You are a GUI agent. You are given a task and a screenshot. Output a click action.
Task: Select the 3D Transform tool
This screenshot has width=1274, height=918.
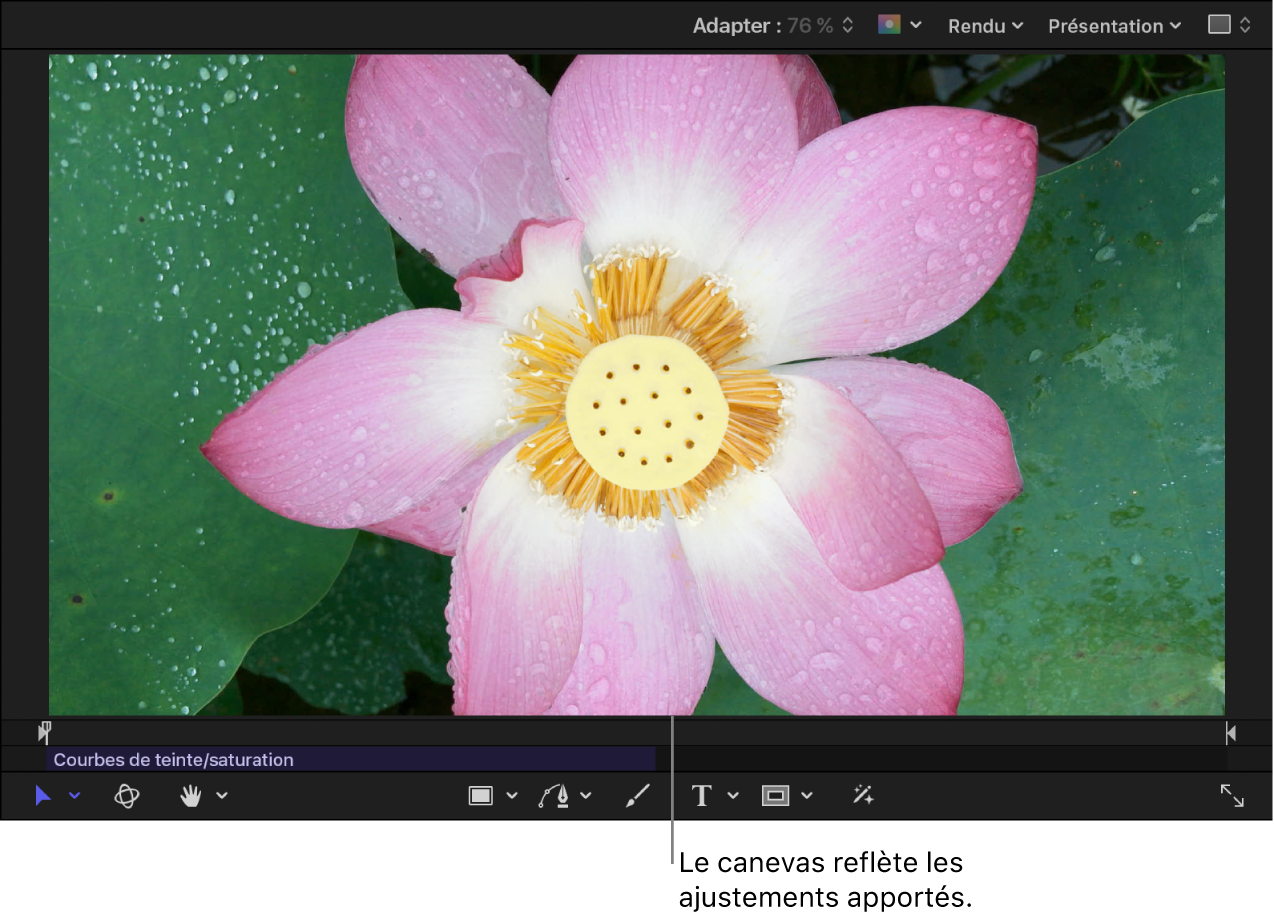[x=126, y=796]
